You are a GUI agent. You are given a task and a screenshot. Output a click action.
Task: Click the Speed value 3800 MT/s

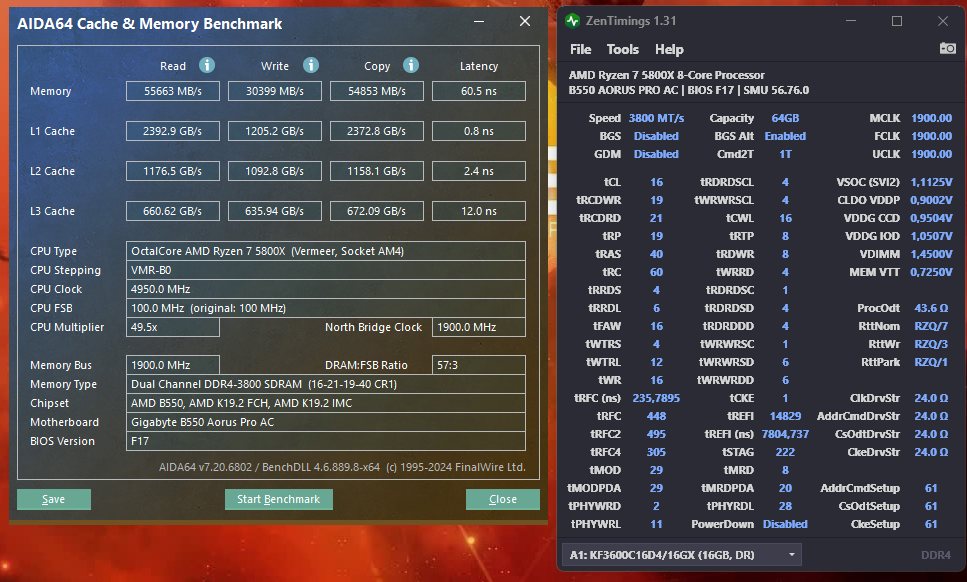[x=656, y=118]
